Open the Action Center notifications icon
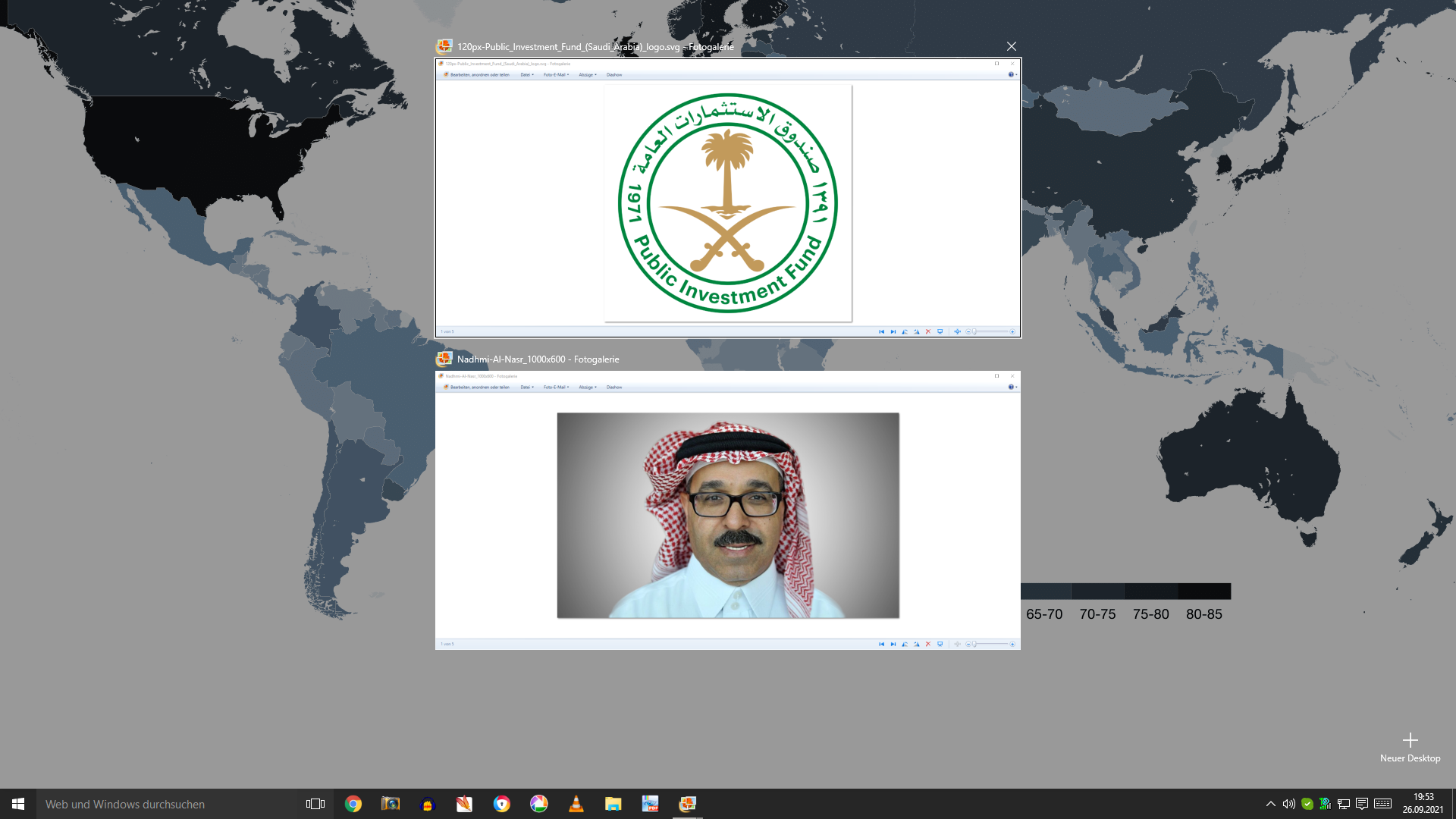 (x=1362, y=804)
